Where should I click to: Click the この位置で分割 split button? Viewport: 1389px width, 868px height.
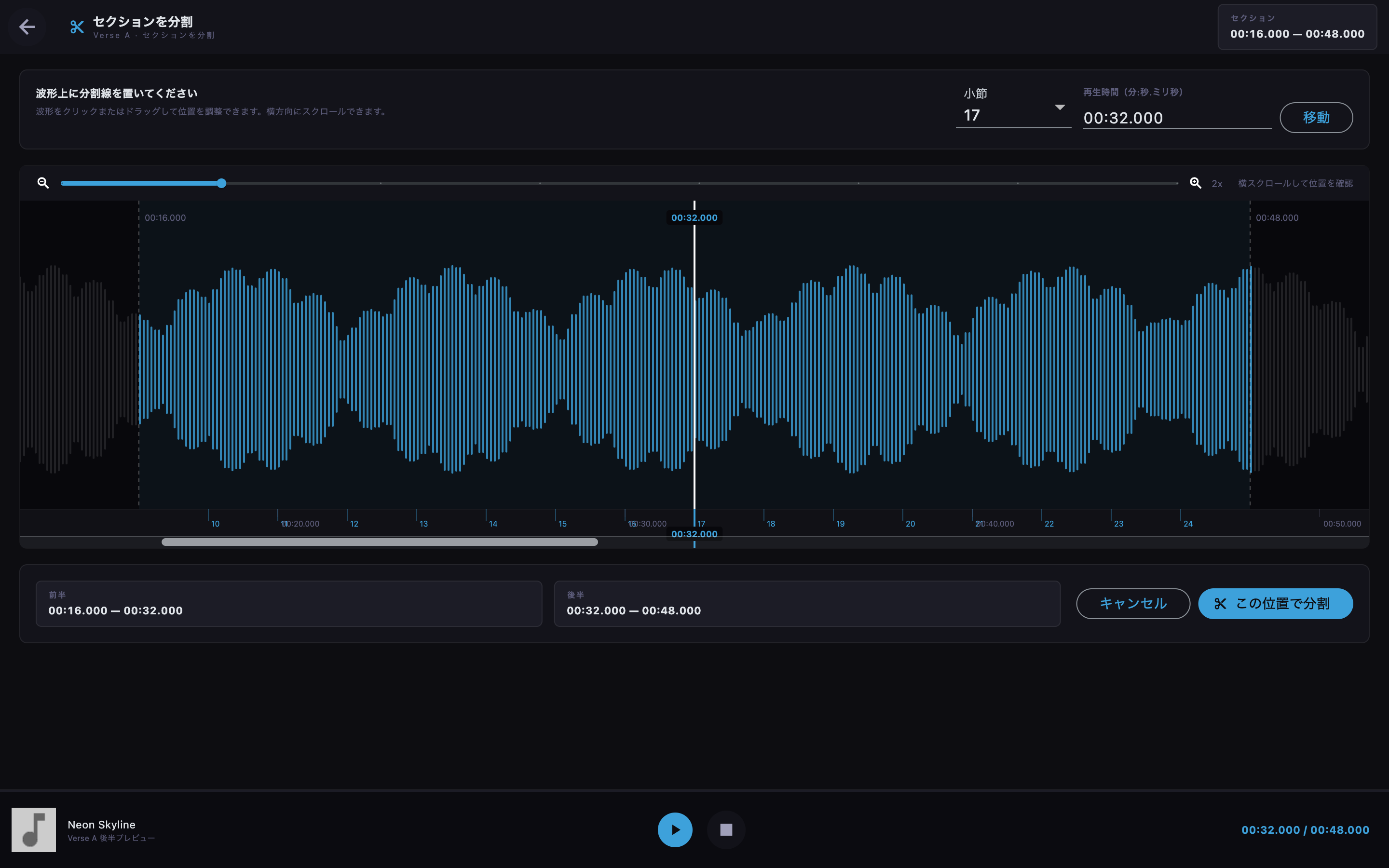point(1275,603)
